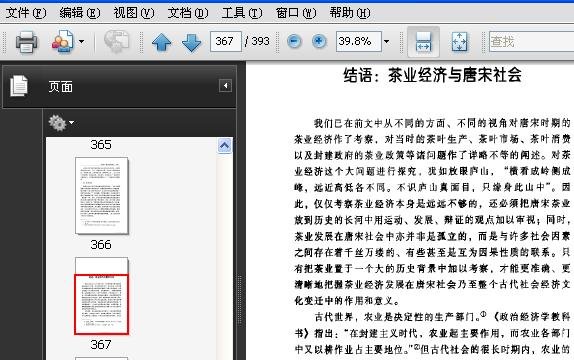Select the page 366 thumbnail
The height and width of the screenshot is (360, 574).
tap(102, 196)
